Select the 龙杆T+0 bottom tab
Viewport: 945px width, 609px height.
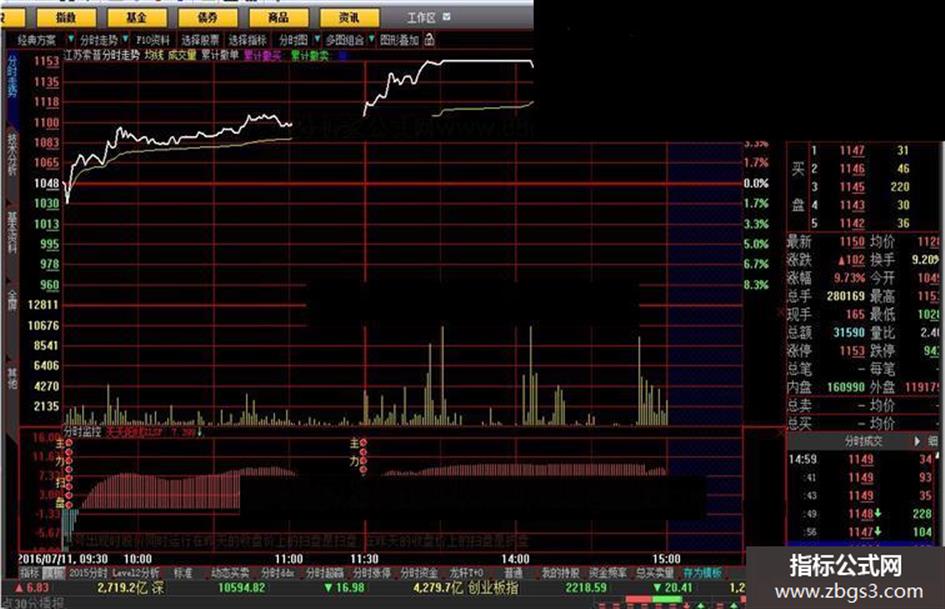pos(466,573)
